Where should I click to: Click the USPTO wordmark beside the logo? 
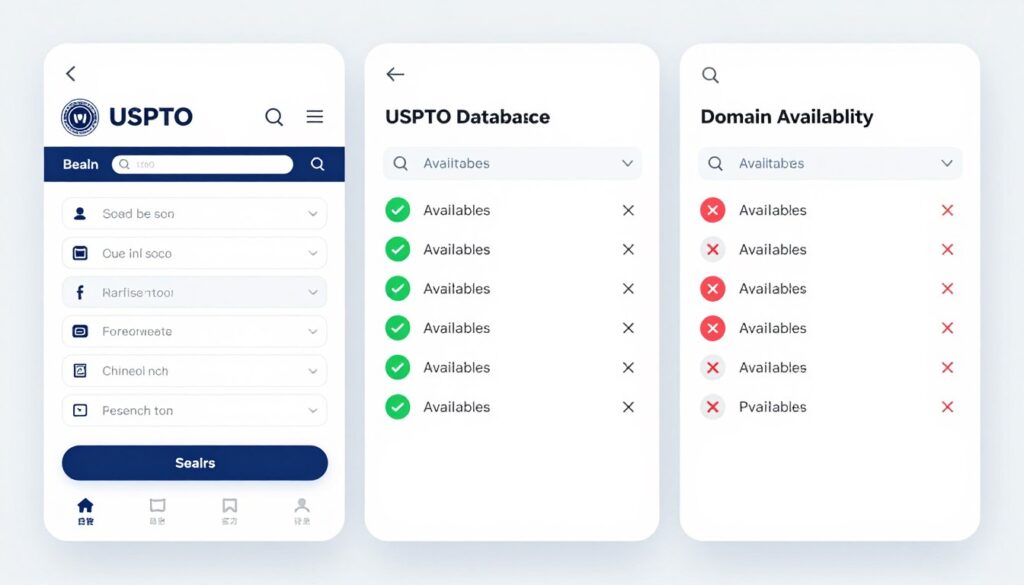point(151,117)
